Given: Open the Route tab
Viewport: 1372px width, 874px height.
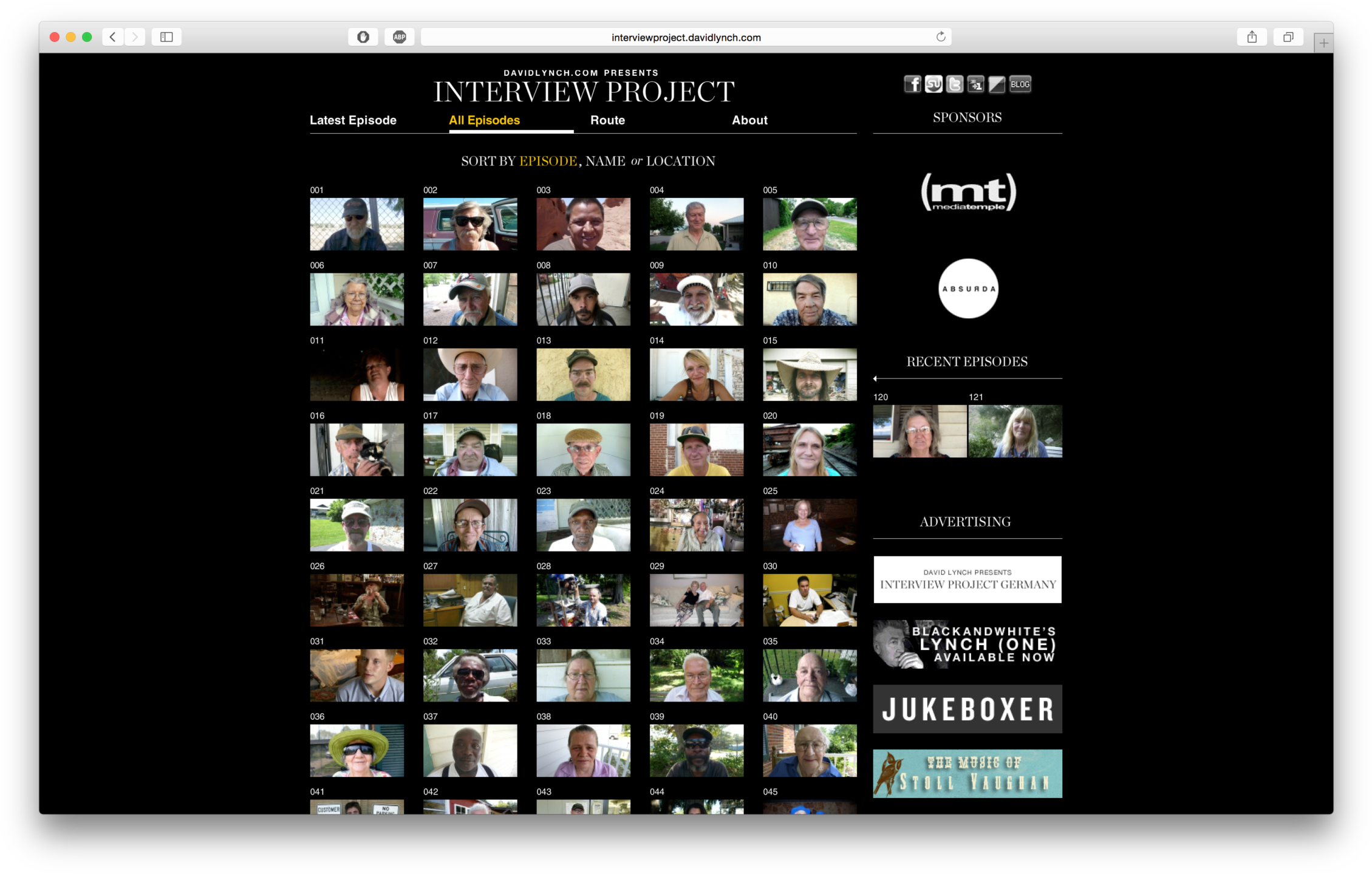Looking at the screenshot, I should (607, 120).
